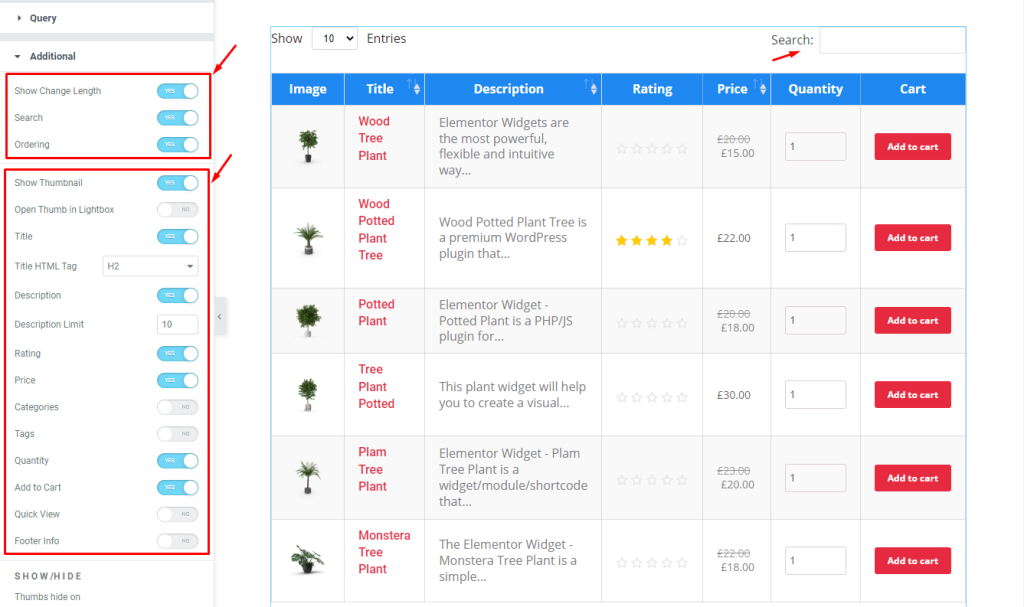
Task: Open the Wood Tree Plant title link
Action: click(x=374, y=139)
